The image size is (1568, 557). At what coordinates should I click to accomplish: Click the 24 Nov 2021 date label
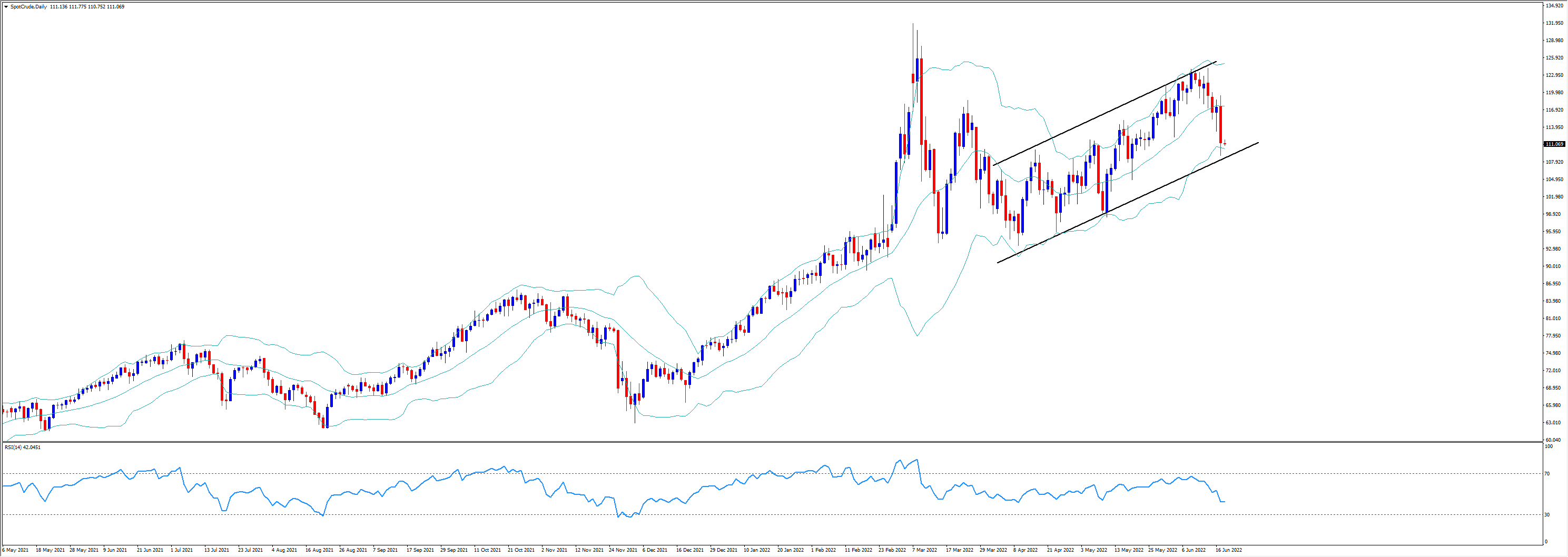(x=623, y=550)
